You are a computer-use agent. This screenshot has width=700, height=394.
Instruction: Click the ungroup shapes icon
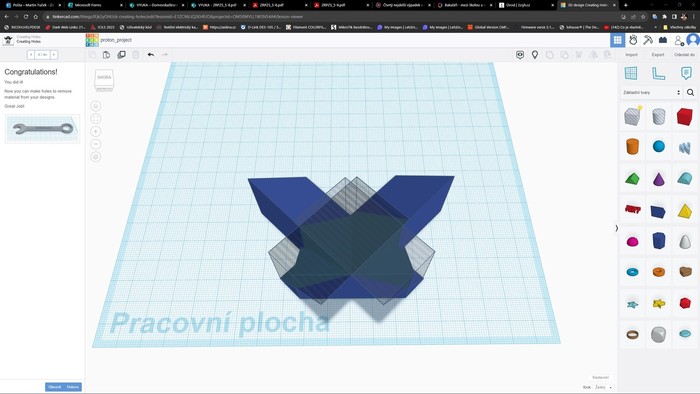(x=564, y=54)
